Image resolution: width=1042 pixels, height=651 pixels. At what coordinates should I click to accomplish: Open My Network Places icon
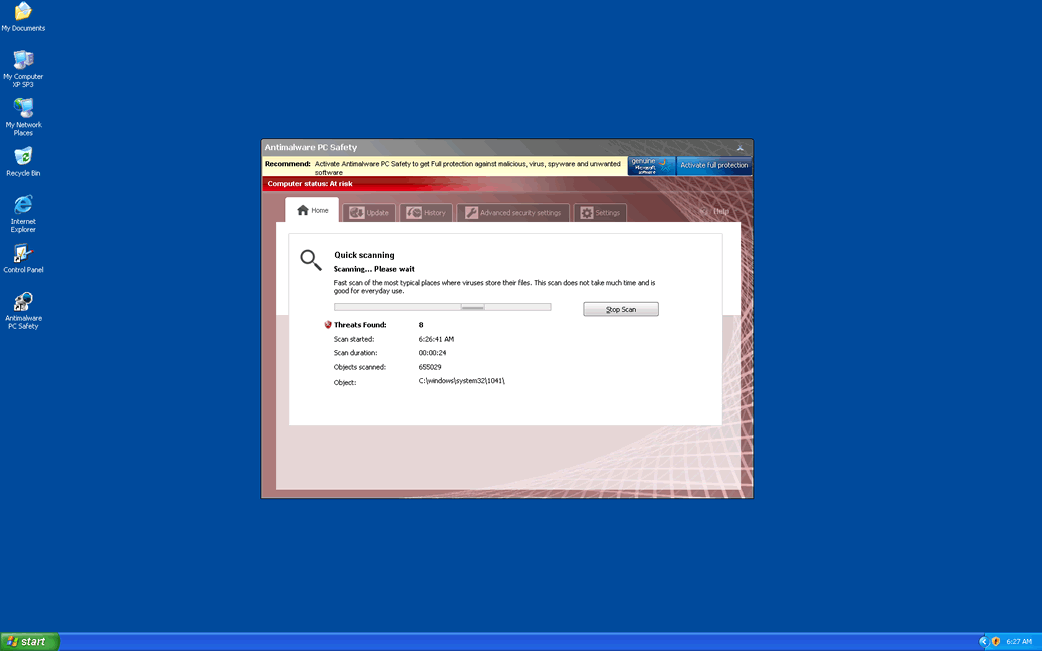[23, 108]
